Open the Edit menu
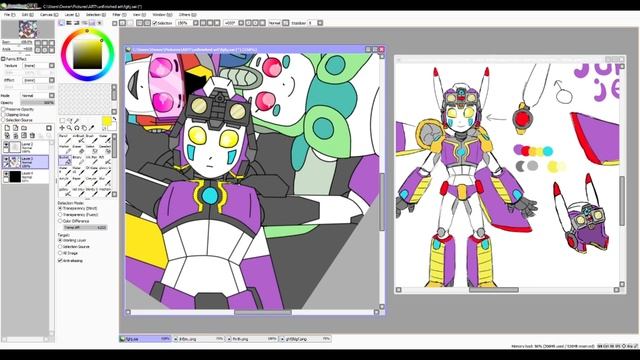Viewport: 640px width, 360px height. coord(27,14)
